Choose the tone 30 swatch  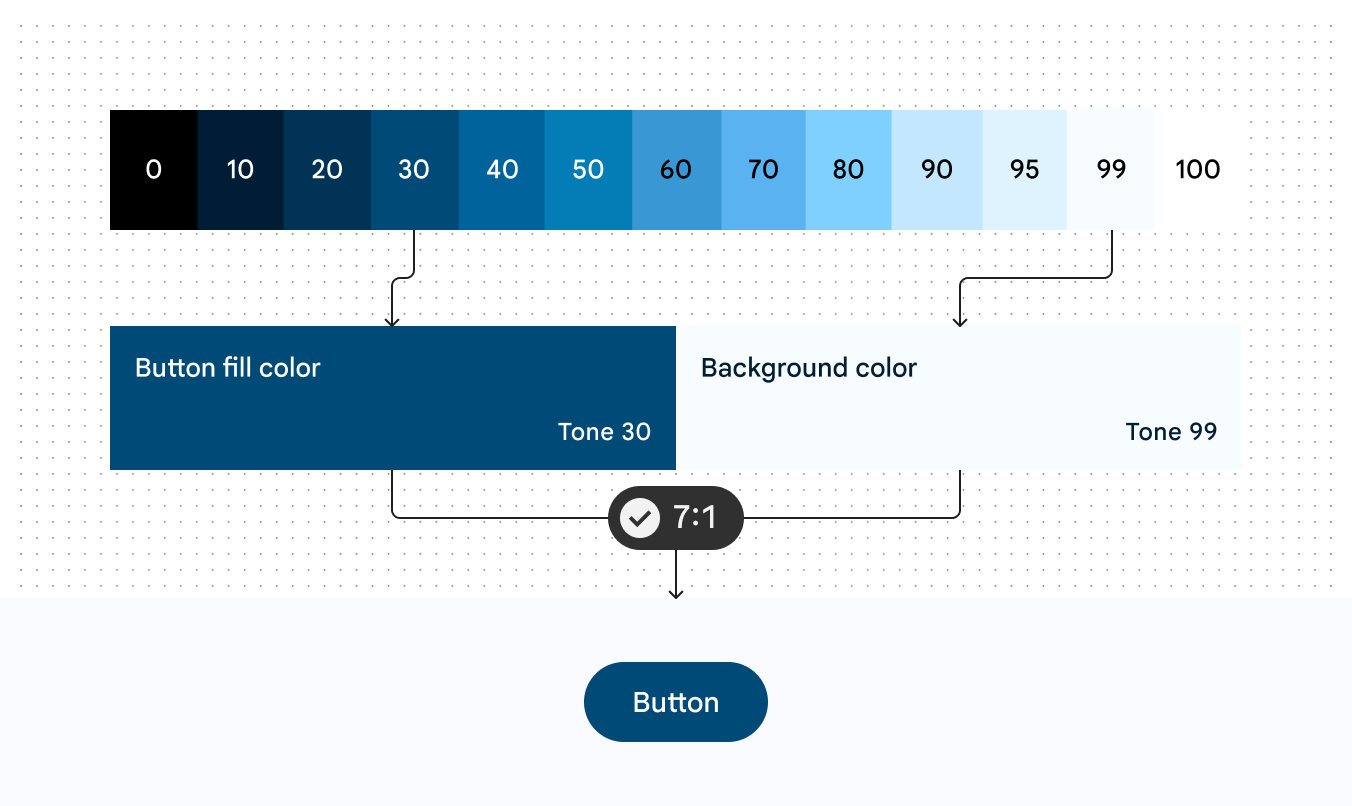tap(414, 170)
